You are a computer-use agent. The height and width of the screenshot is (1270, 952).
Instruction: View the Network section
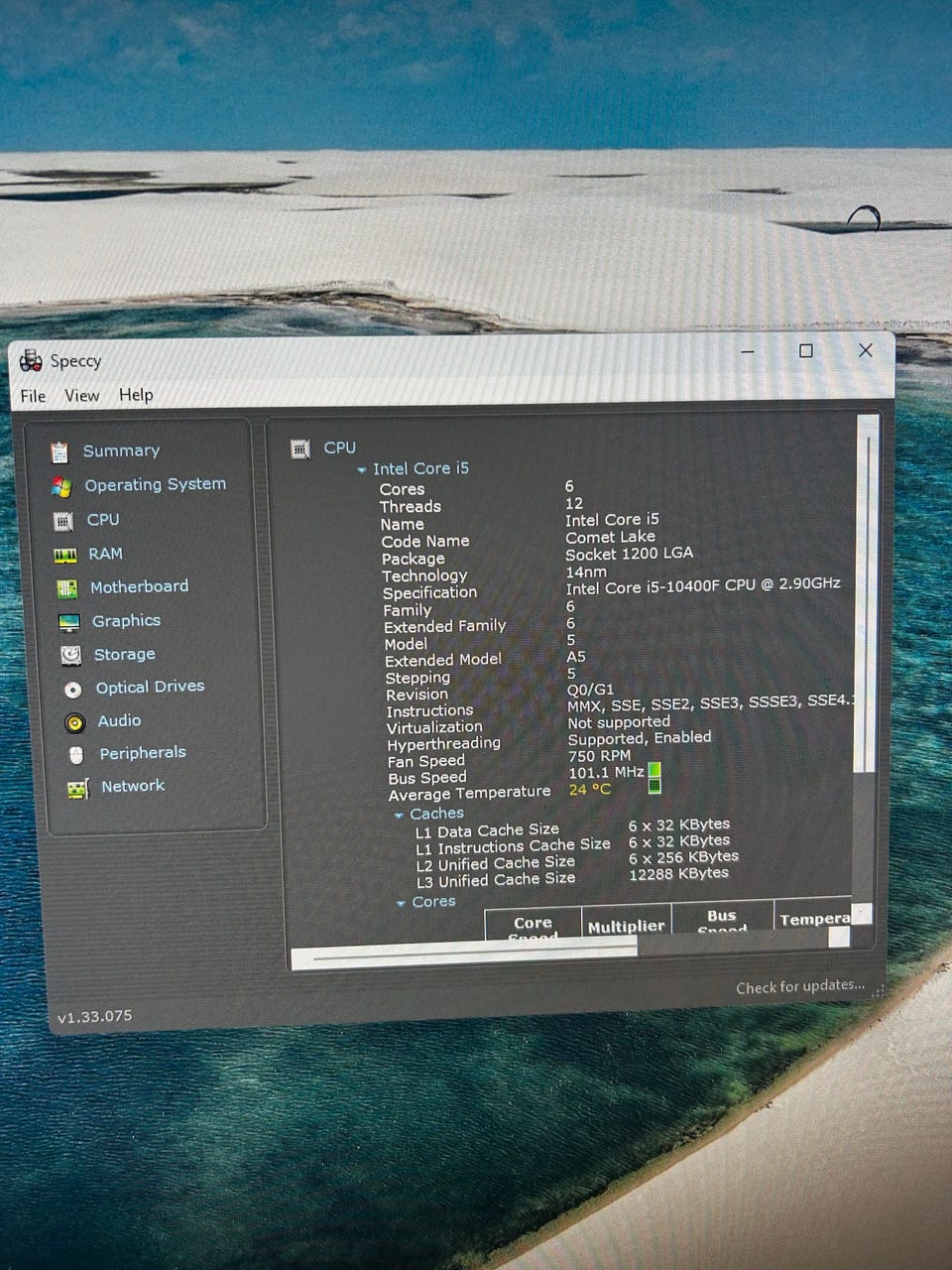(x=133, y=786)
